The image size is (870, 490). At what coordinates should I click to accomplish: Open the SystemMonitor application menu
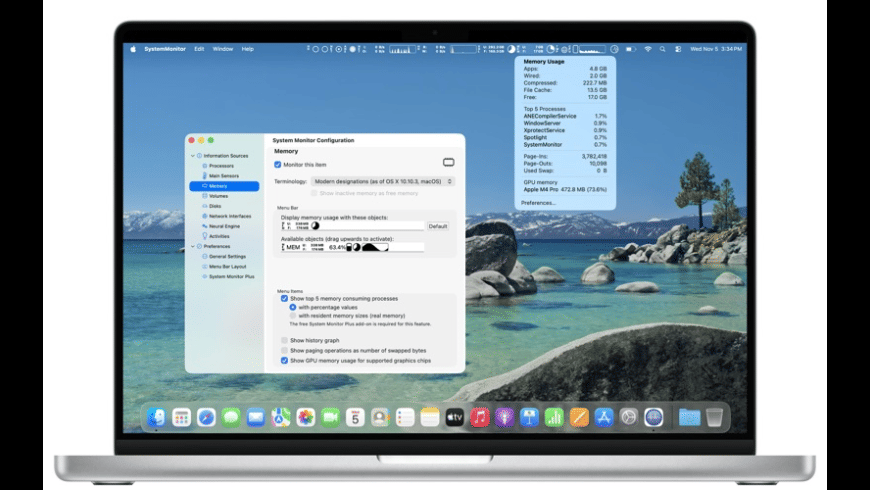click(x=165, y=49)
